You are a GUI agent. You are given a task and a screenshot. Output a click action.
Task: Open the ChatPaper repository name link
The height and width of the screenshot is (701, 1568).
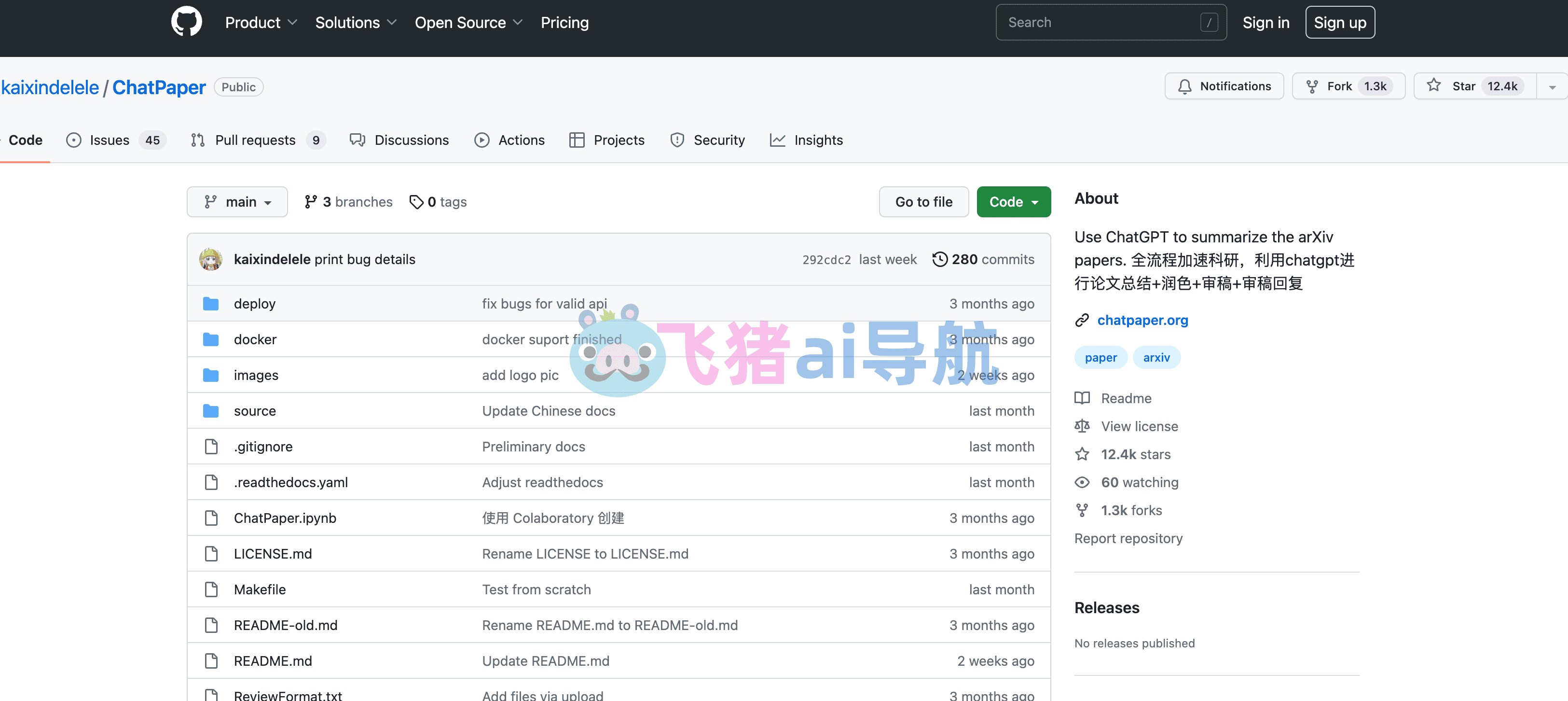tap(159, 88)
